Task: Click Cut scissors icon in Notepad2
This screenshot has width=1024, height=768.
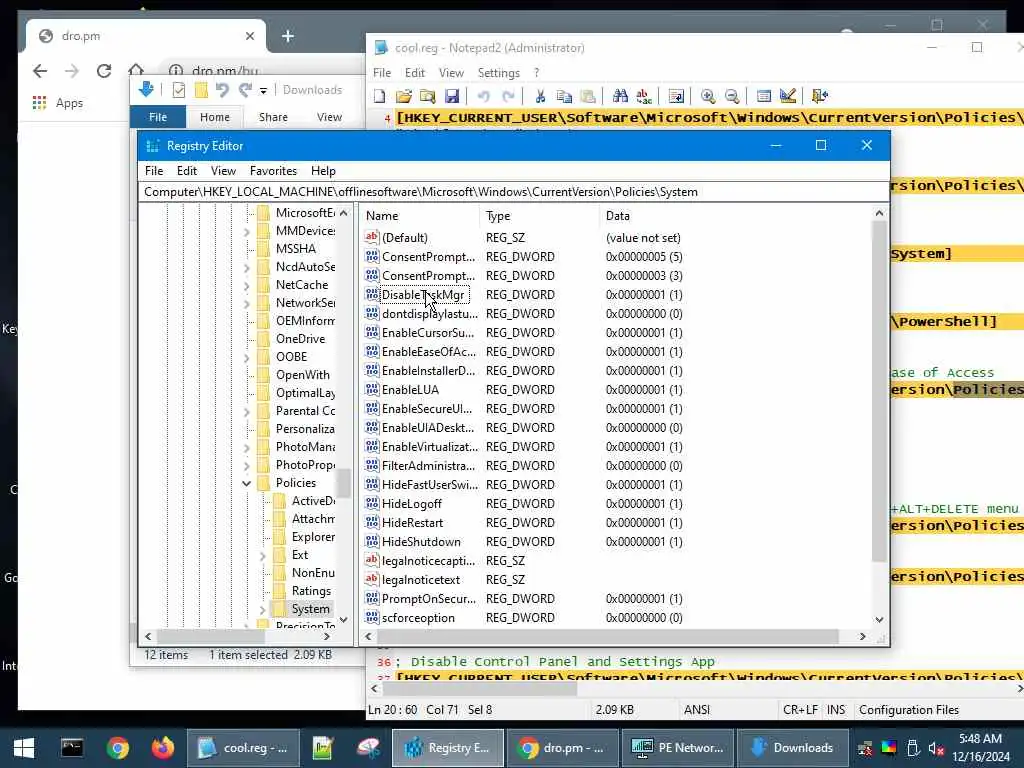Action: click(x=540, y=97)
